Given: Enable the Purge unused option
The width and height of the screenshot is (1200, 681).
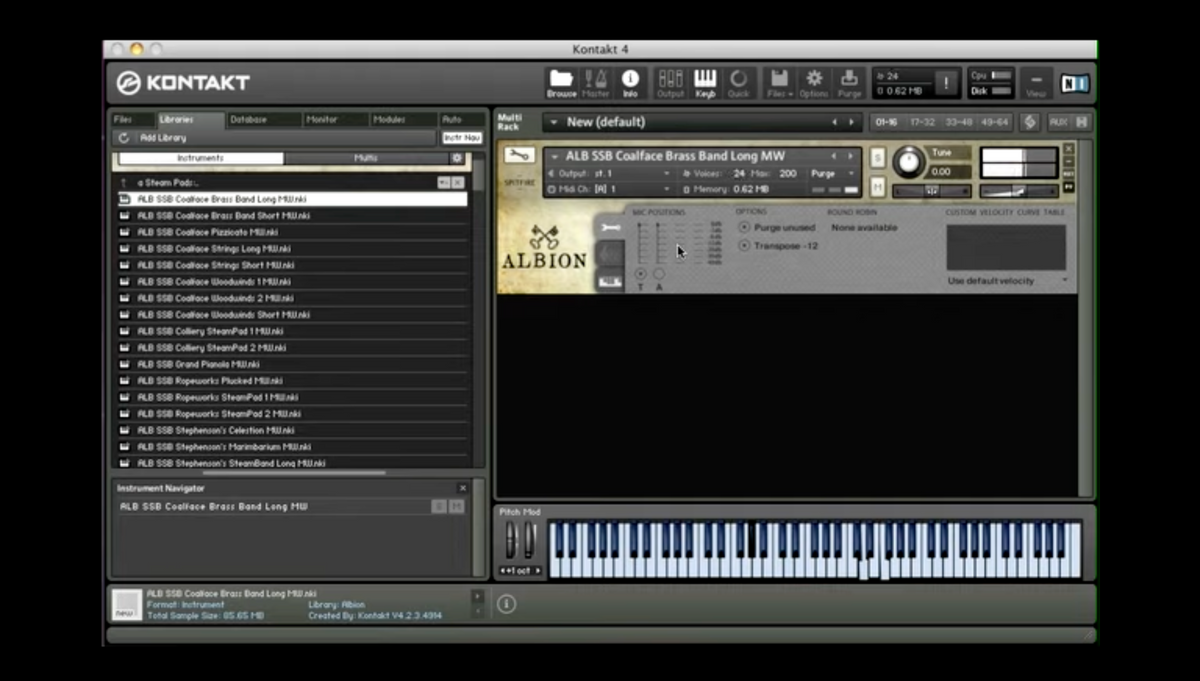Looking at the screenshot, I should pyautogui.click(x=744, y=228).
